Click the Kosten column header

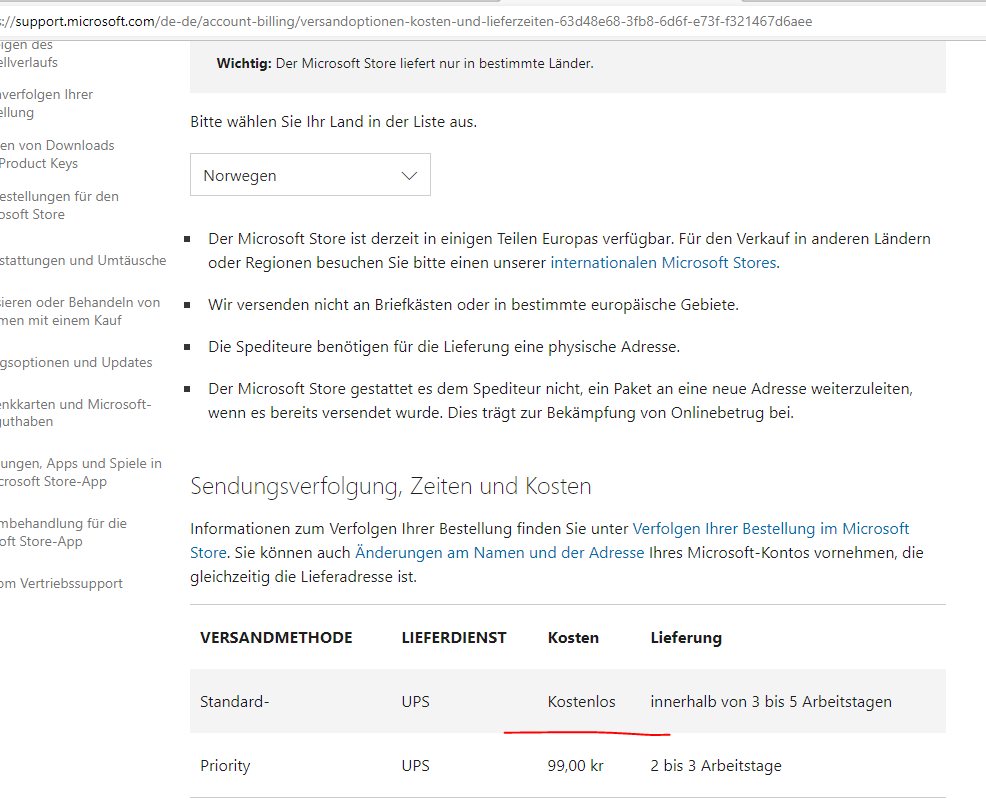pyautogui.click(x=573, y=638)
